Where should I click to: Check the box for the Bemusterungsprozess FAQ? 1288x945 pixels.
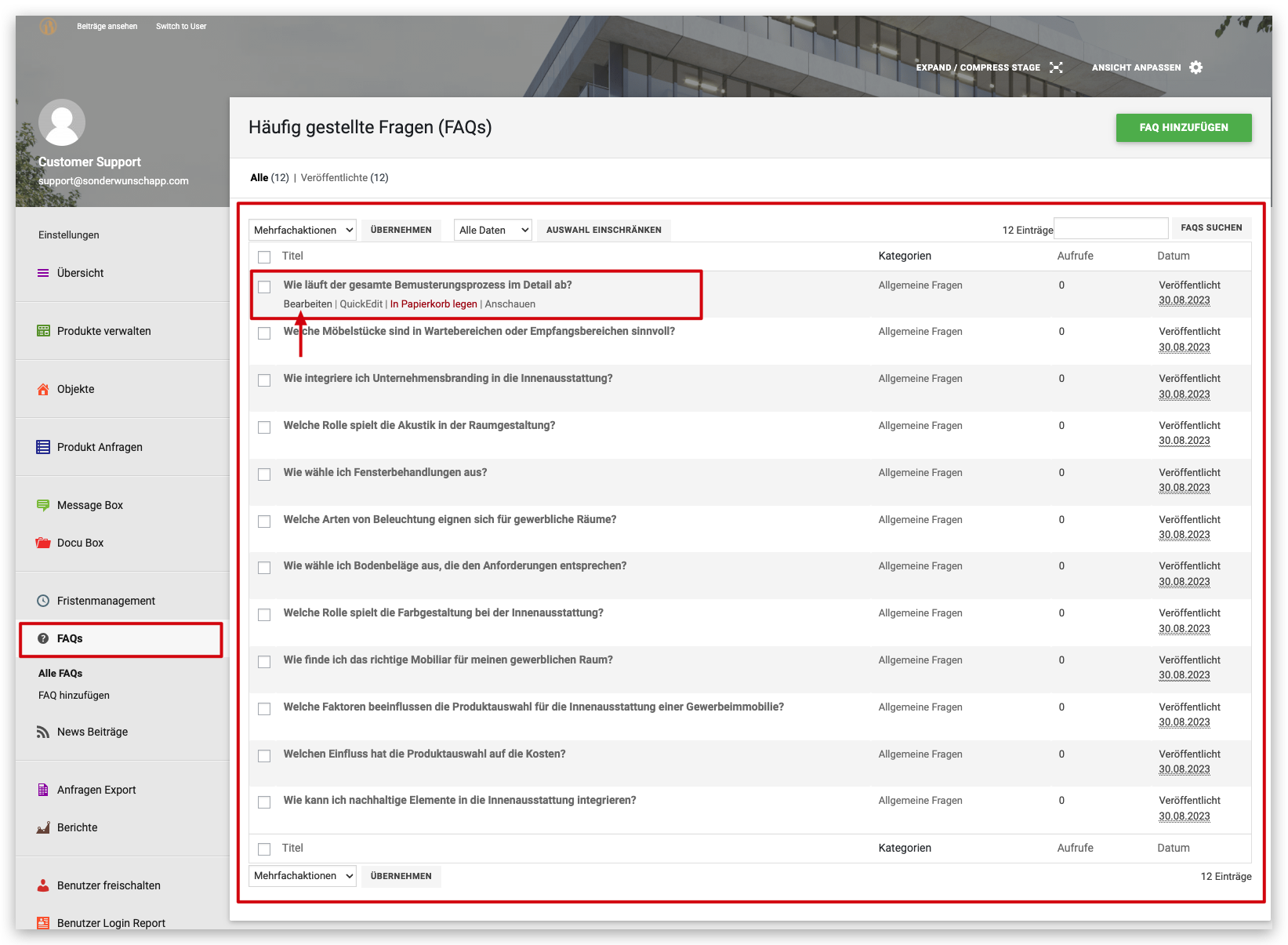coord(264,287)
